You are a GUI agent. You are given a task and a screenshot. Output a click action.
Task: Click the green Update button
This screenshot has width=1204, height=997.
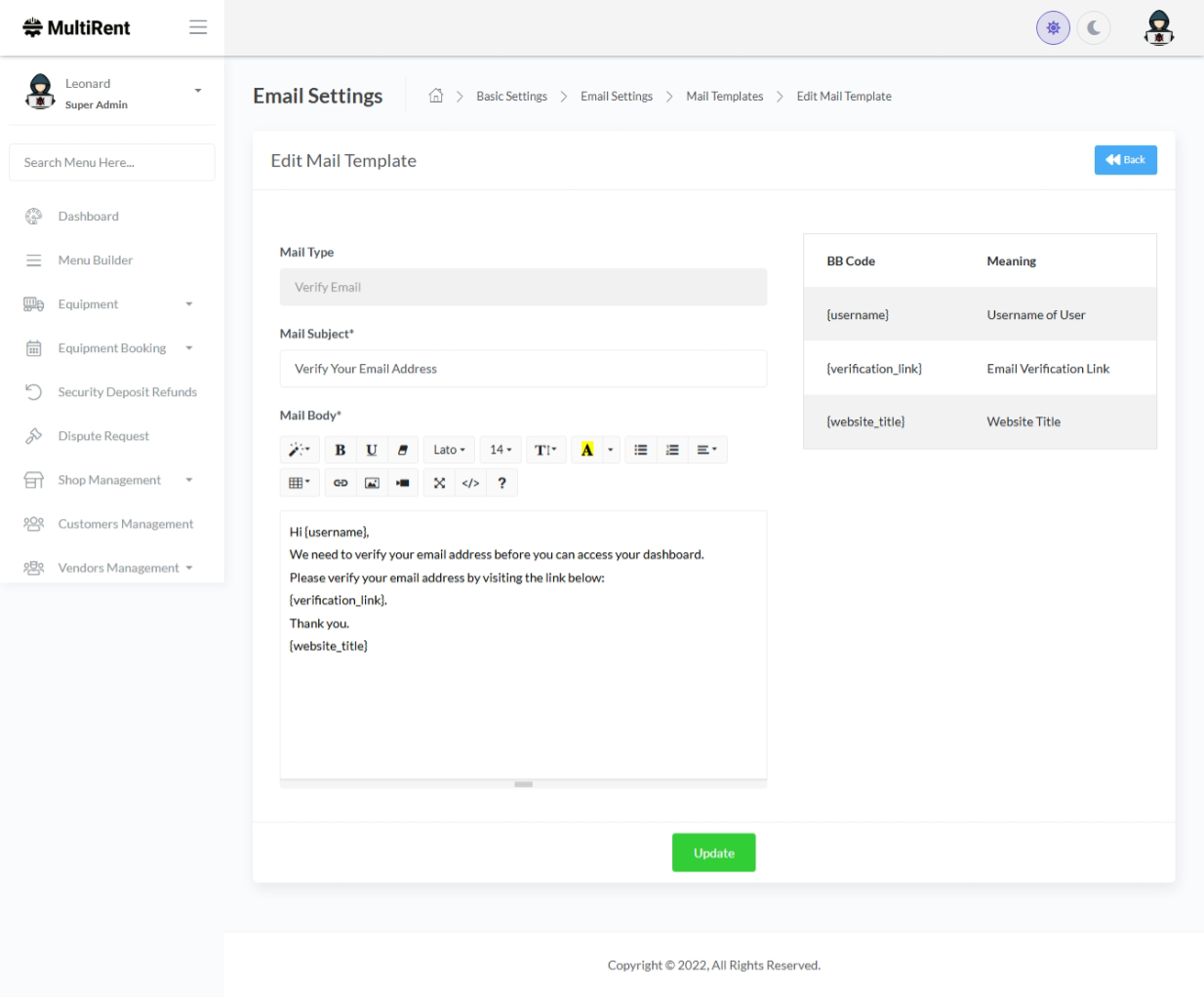713,853
